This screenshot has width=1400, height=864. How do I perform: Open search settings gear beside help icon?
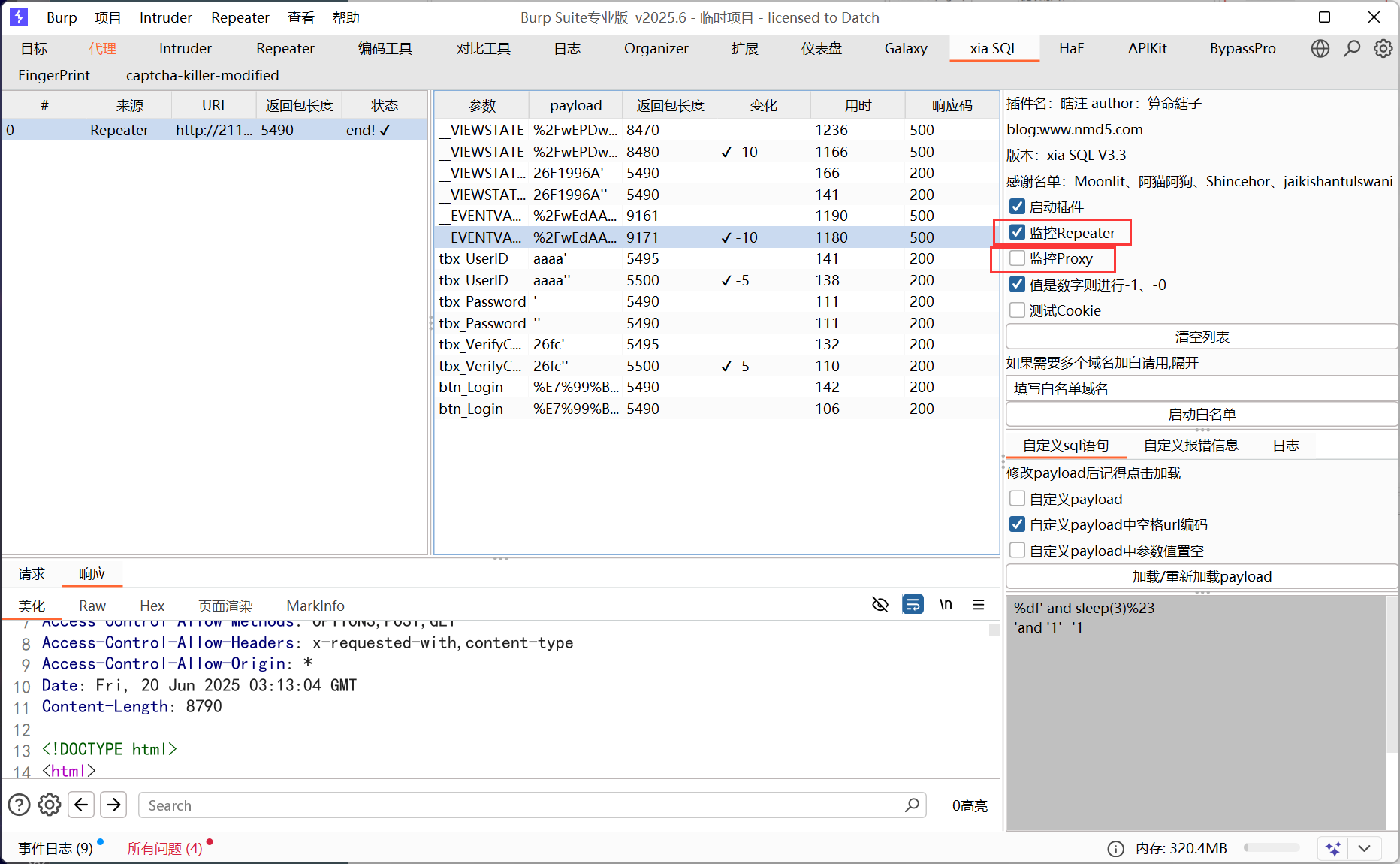pos(50,805)
